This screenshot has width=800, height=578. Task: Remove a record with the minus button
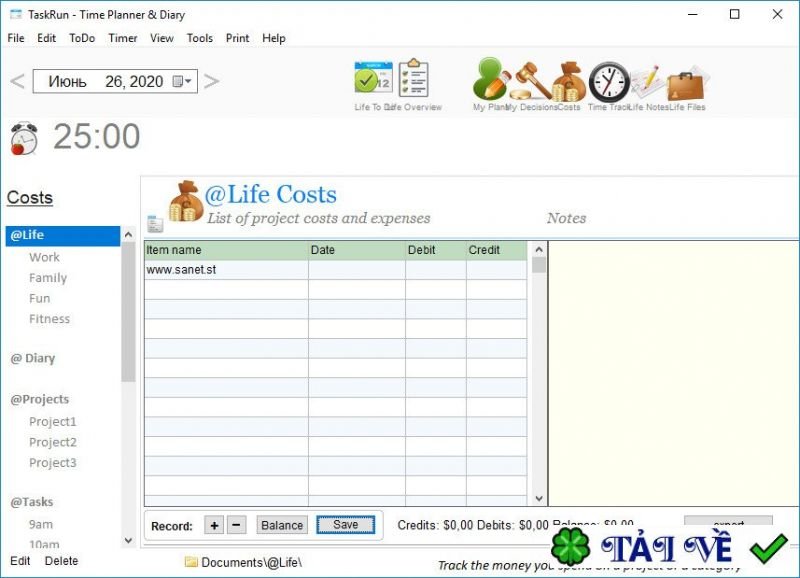click(236, 525)
